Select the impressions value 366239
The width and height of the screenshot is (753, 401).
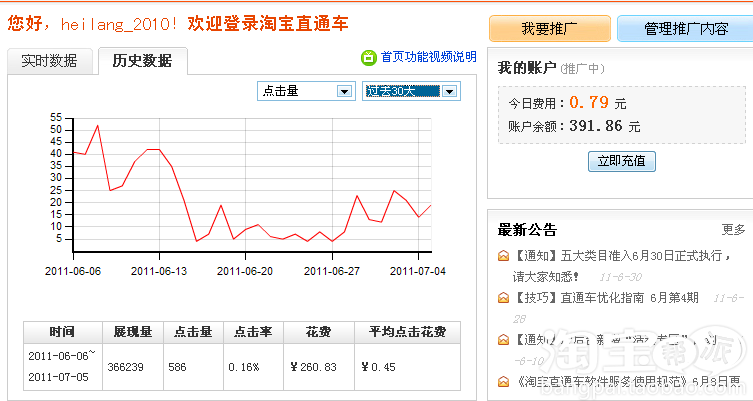click(x=125, y=367)
